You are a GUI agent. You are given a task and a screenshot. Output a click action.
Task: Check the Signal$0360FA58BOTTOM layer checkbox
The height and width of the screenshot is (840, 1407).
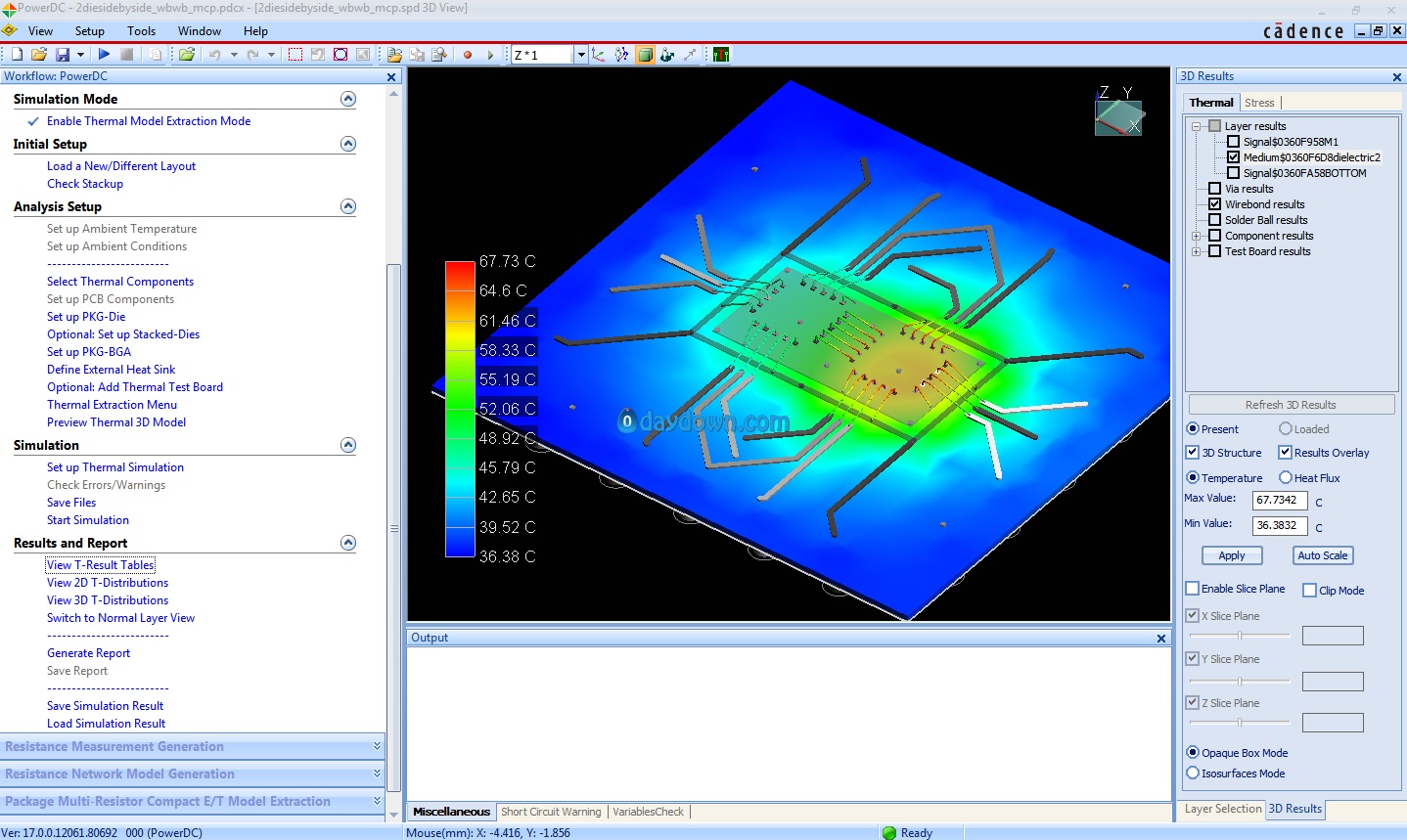[1233, 173]
